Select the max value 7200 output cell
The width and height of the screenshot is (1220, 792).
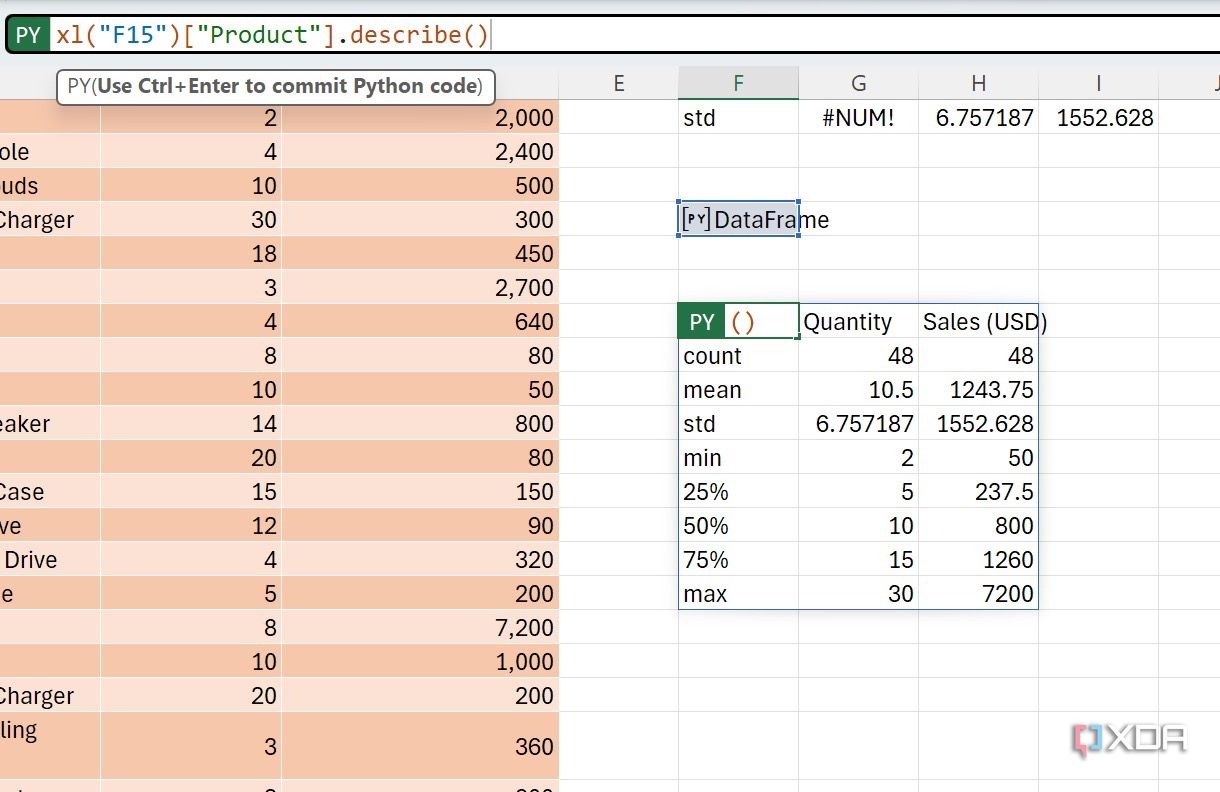(978, 594)
